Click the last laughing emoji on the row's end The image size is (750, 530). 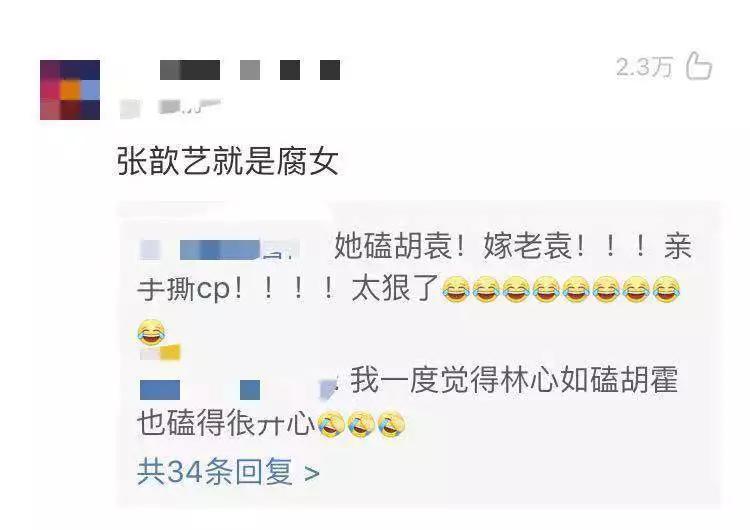point(666,289)
